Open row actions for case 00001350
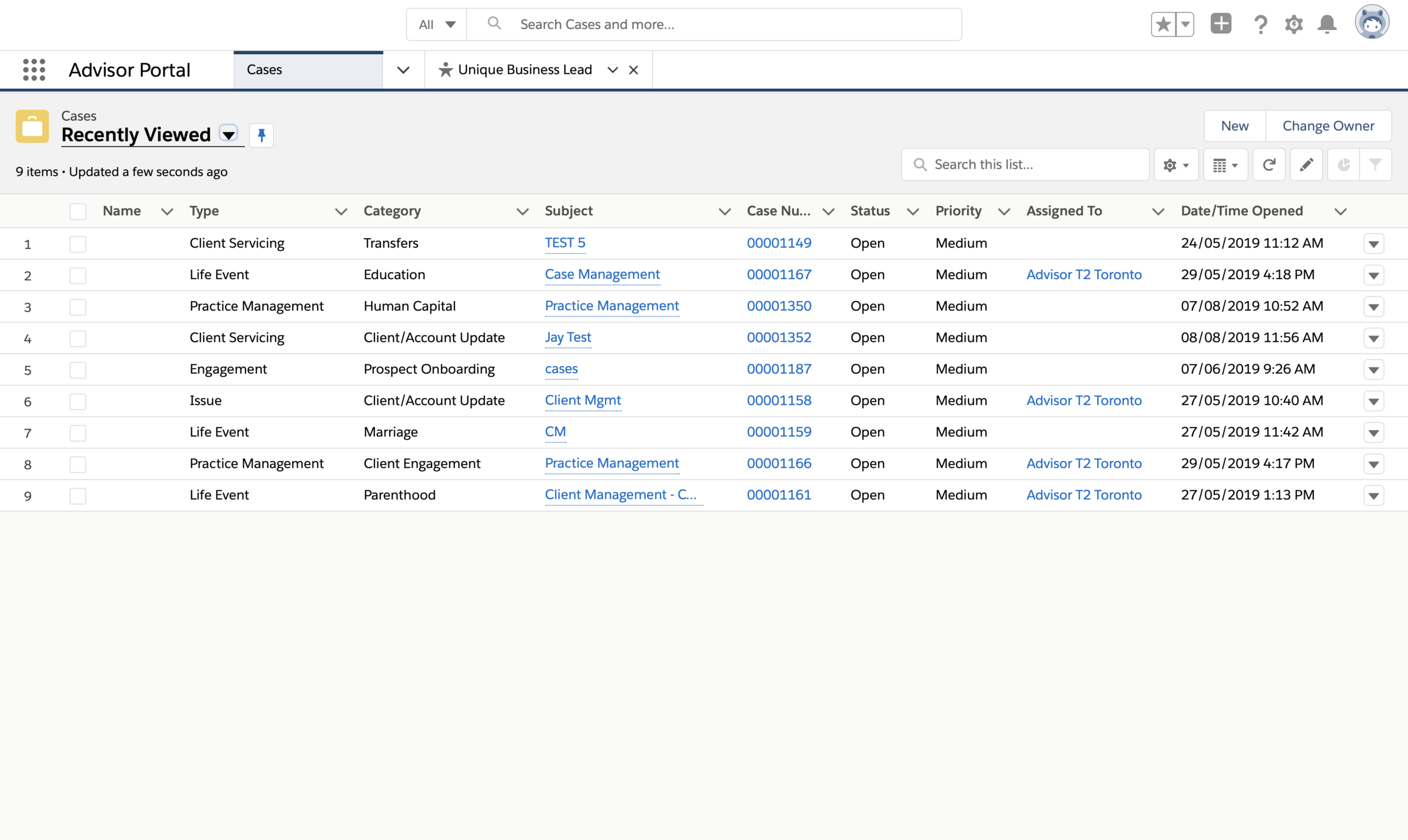This screenshot has height=840, width=1408. [1374, 307]
